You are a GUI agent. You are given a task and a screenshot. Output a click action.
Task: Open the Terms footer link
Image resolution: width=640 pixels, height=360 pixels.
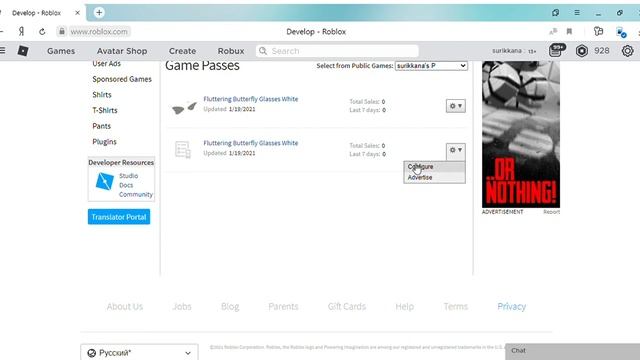[x=456, y=307]
